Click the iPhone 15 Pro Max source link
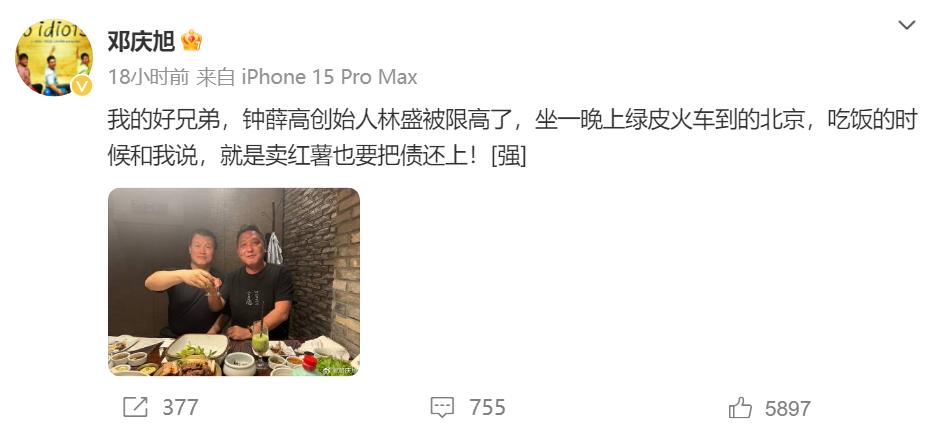Image resolution: width=937 pixels, height=432 pixels. pos(329,77)
